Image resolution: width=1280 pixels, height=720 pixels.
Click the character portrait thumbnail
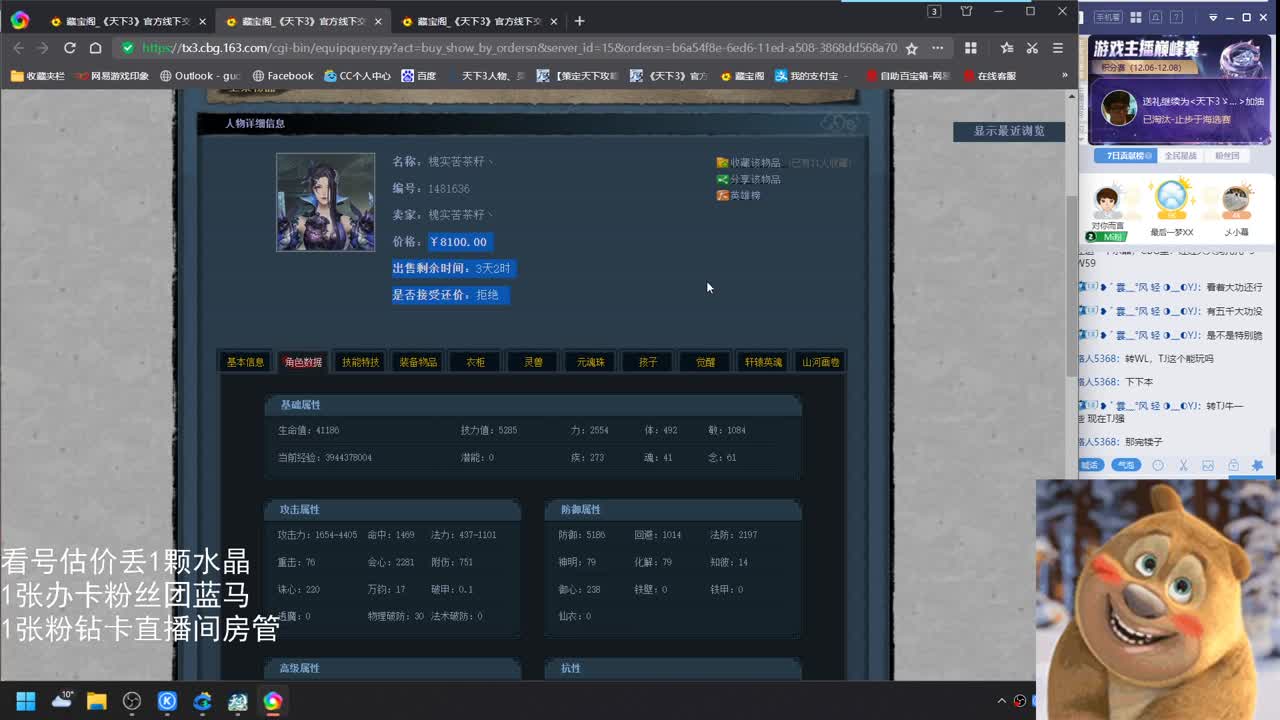tap(326, 202)
